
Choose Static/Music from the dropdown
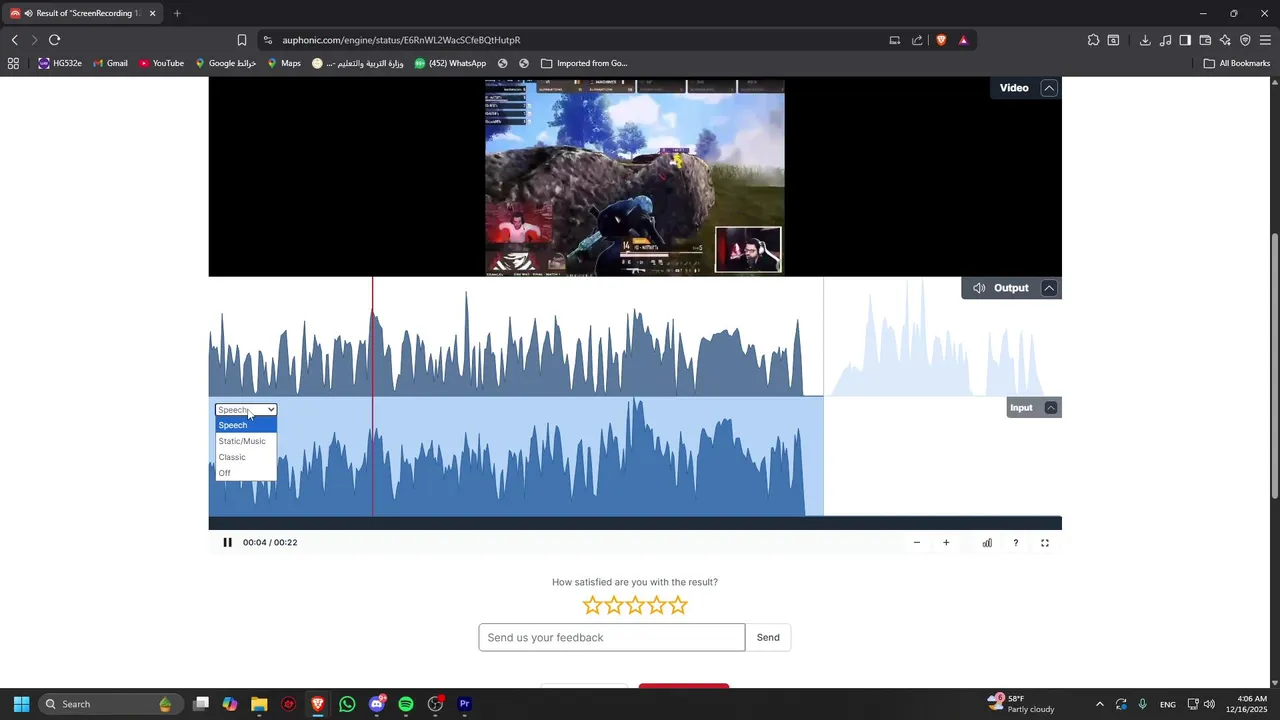coord(246,441)
